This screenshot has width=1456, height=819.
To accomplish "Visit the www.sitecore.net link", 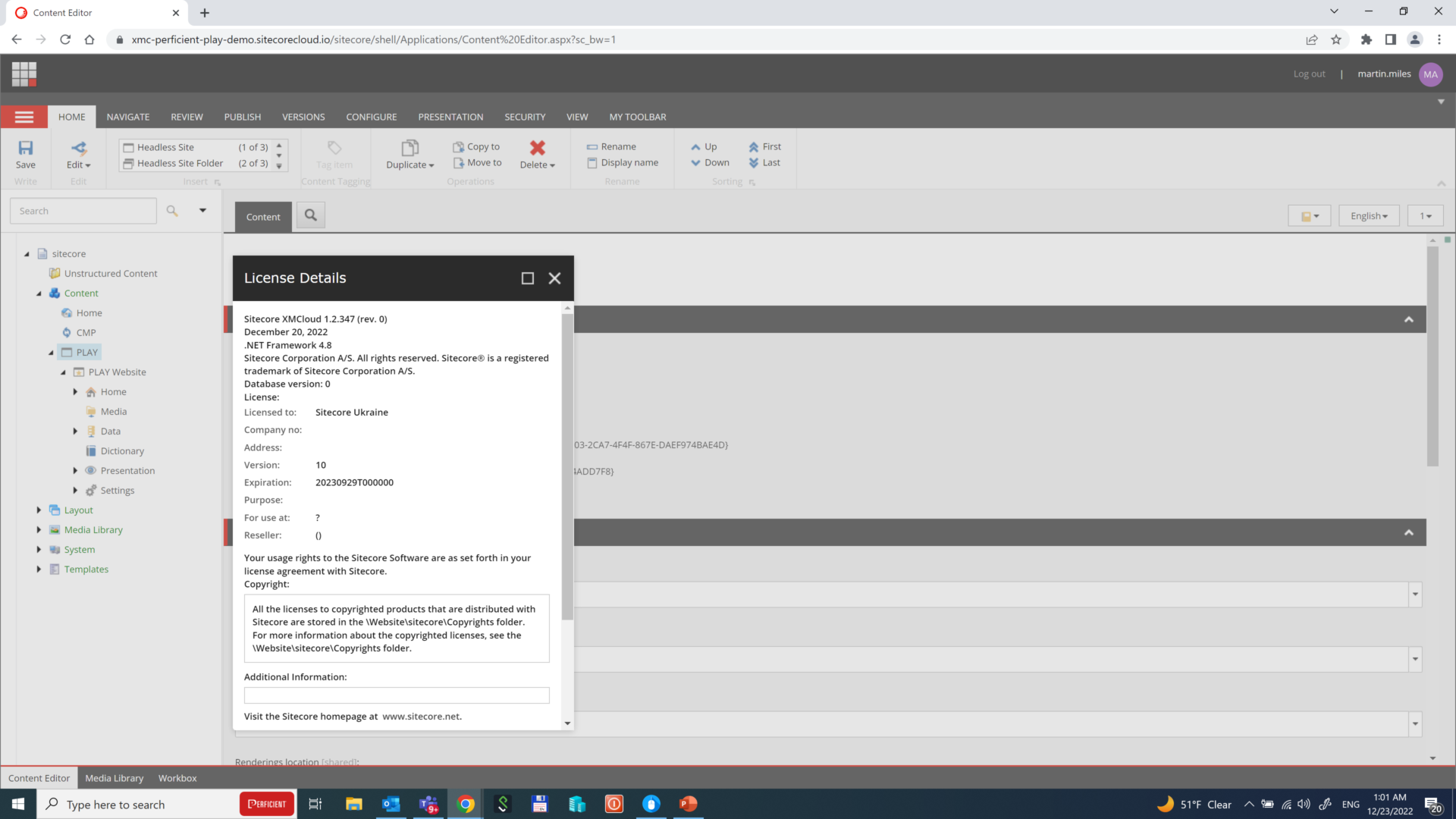I will [422, 716].
